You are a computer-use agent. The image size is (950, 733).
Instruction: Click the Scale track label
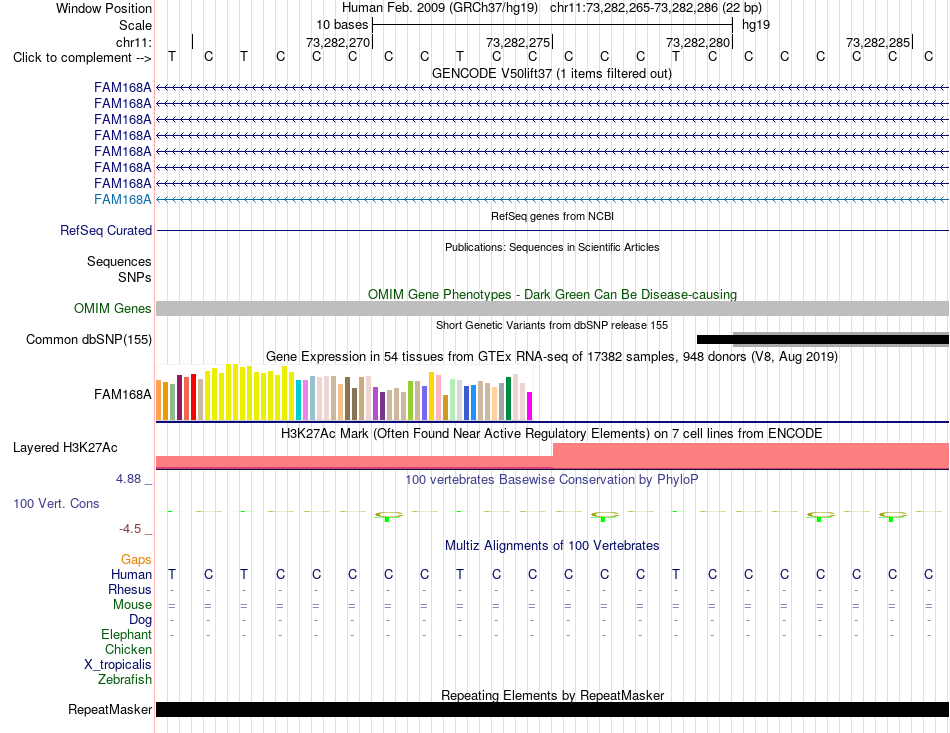pyautogui.click(x=135, y=25)
